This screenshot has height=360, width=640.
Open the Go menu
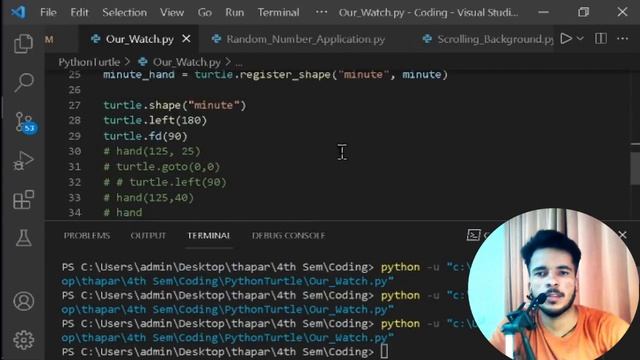pyautogui.click(x=204, y=12)
